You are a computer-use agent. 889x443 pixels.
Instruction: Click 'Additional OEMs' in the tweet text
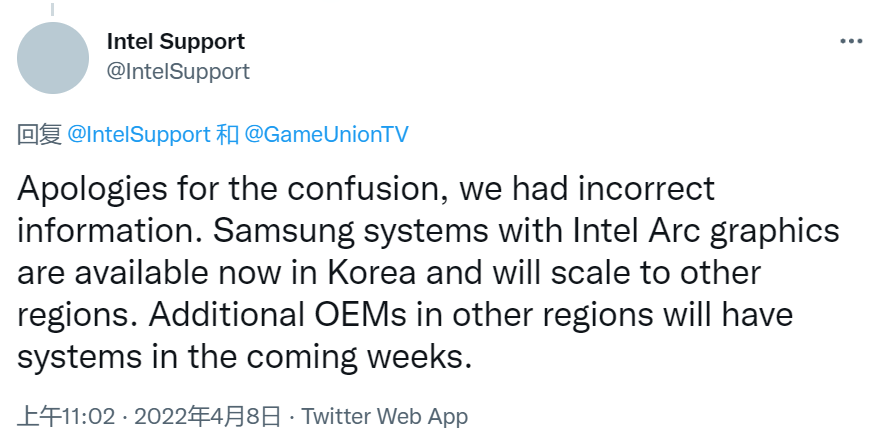pos(277,315)
